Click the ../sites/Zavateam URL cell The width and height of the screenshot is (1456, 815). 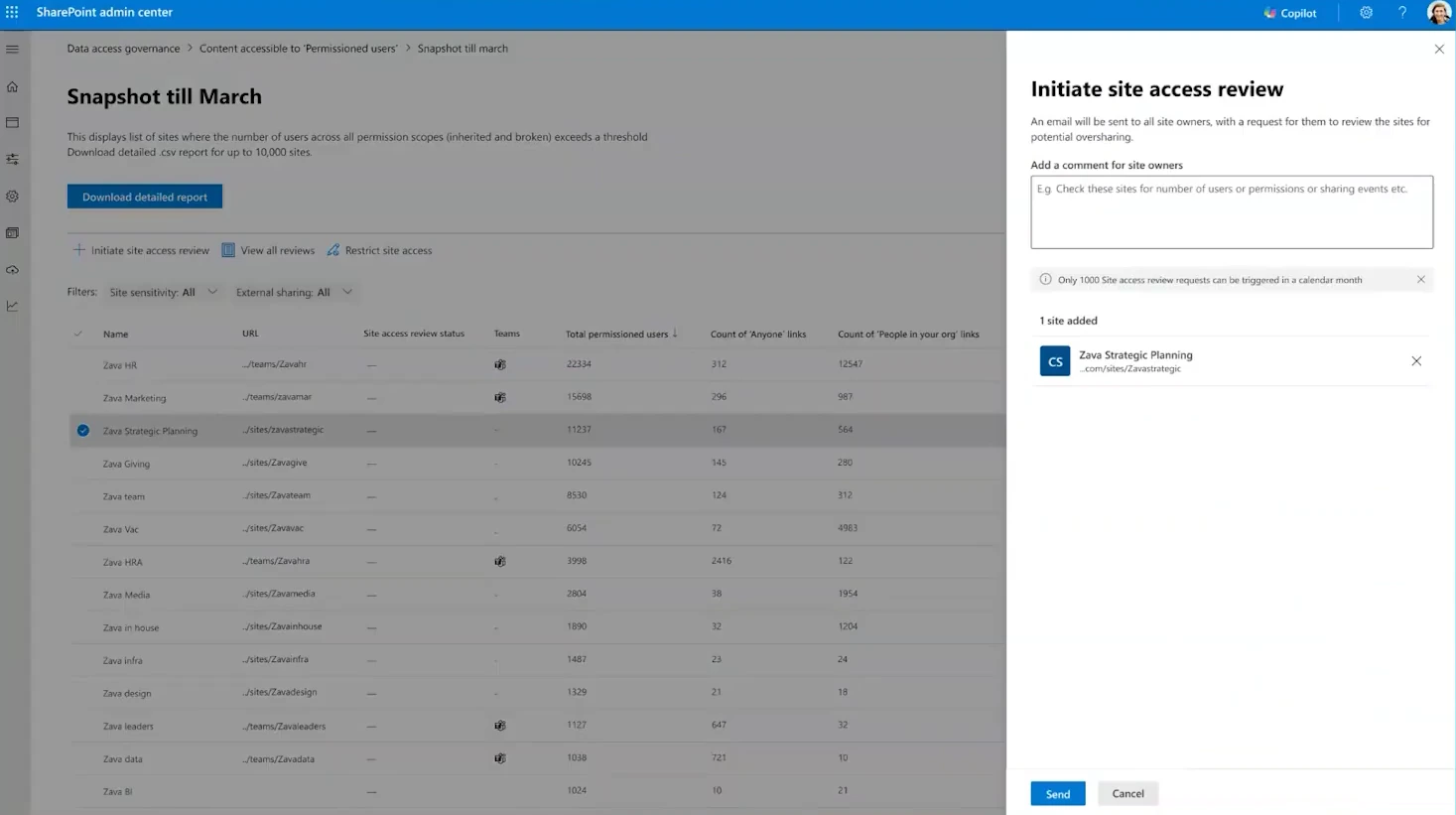(276, 495)
